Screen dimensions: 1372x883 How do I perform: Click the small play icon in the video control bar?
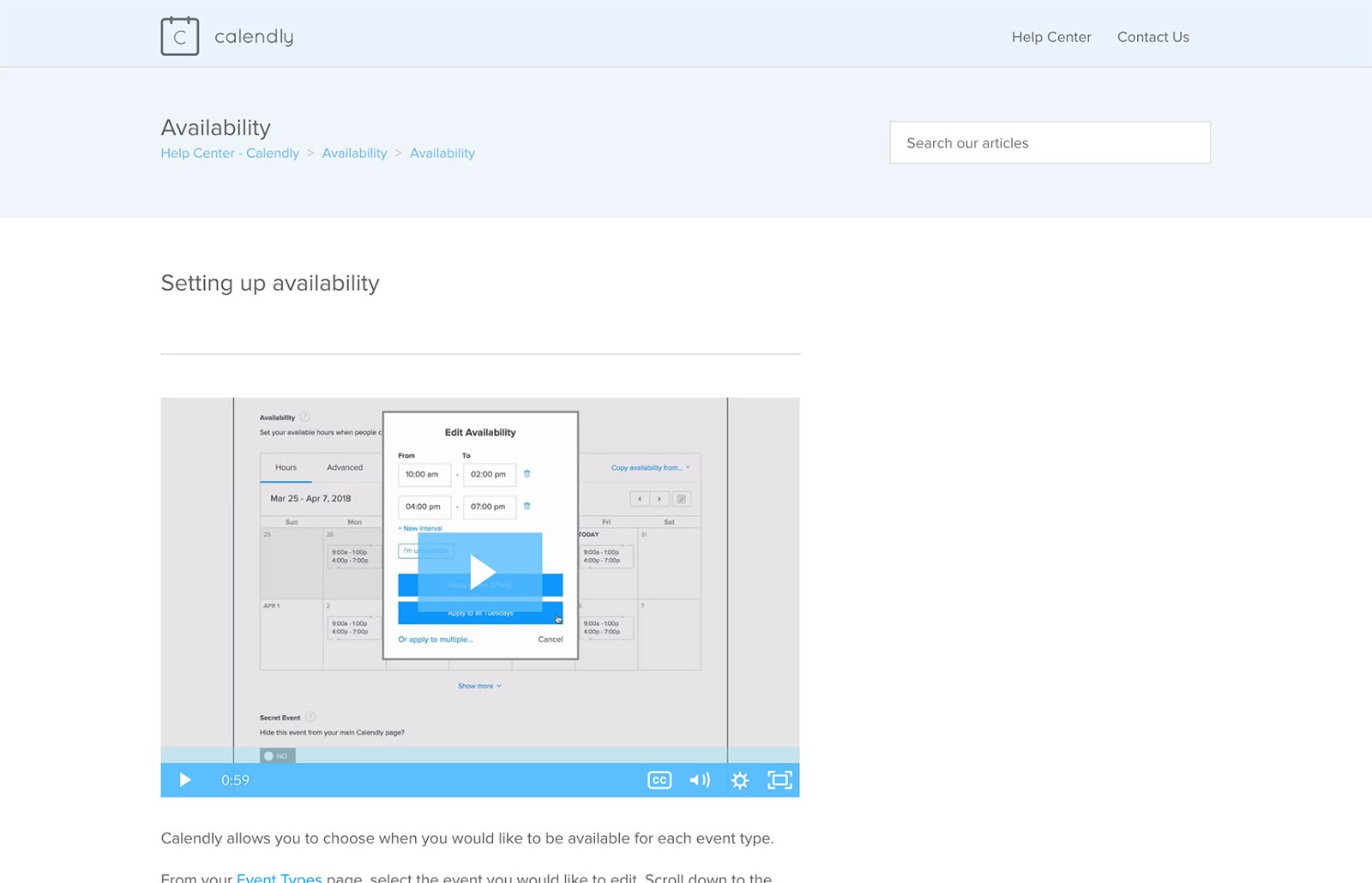click(x=185, y=780)
